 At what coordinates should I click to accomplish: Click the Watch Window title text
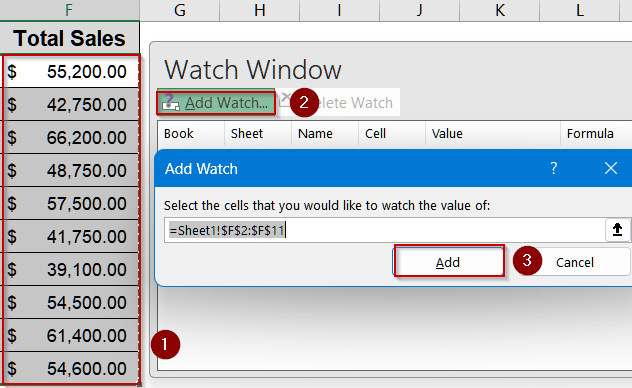[x=253, y=70]
